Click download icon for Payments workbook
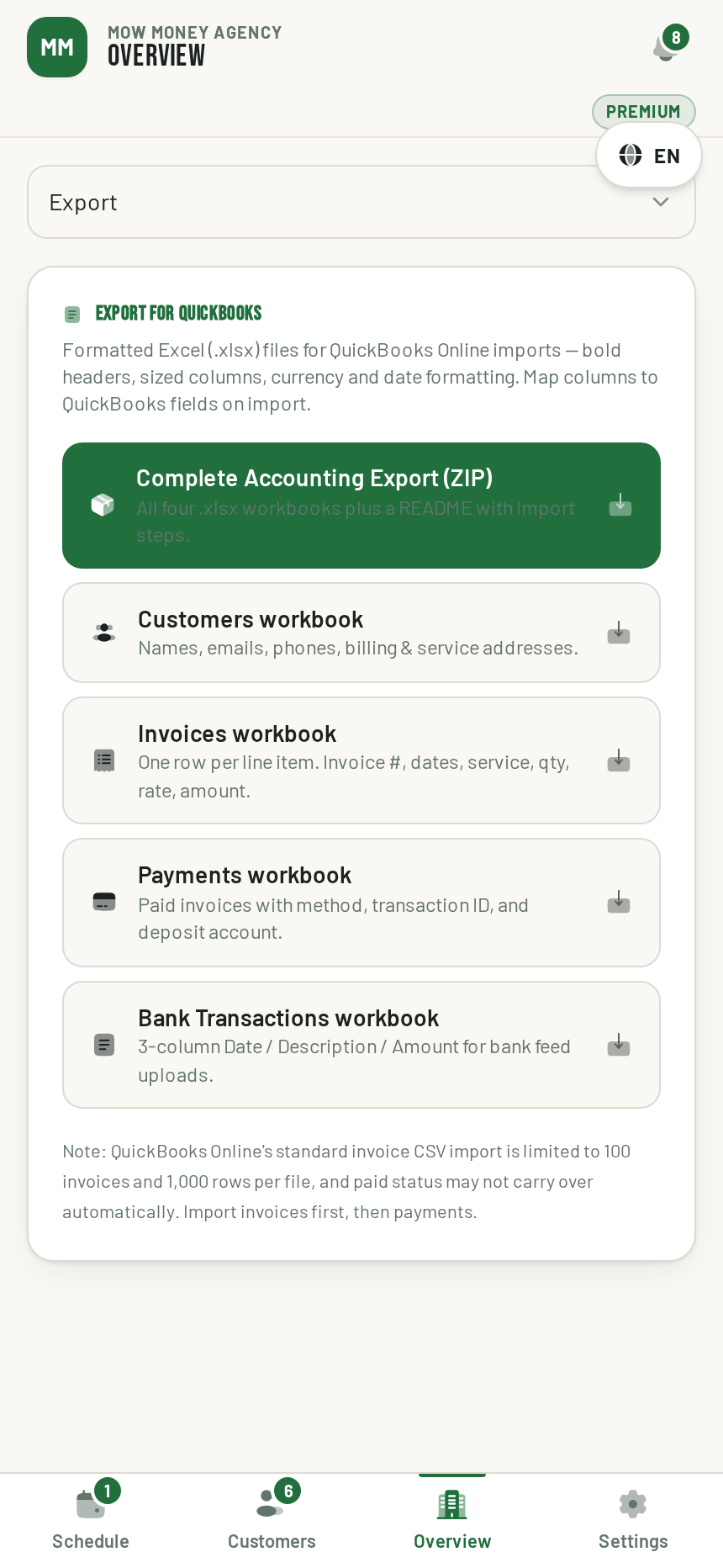Screen dimensions: 723x1568 tap(619, 902)
